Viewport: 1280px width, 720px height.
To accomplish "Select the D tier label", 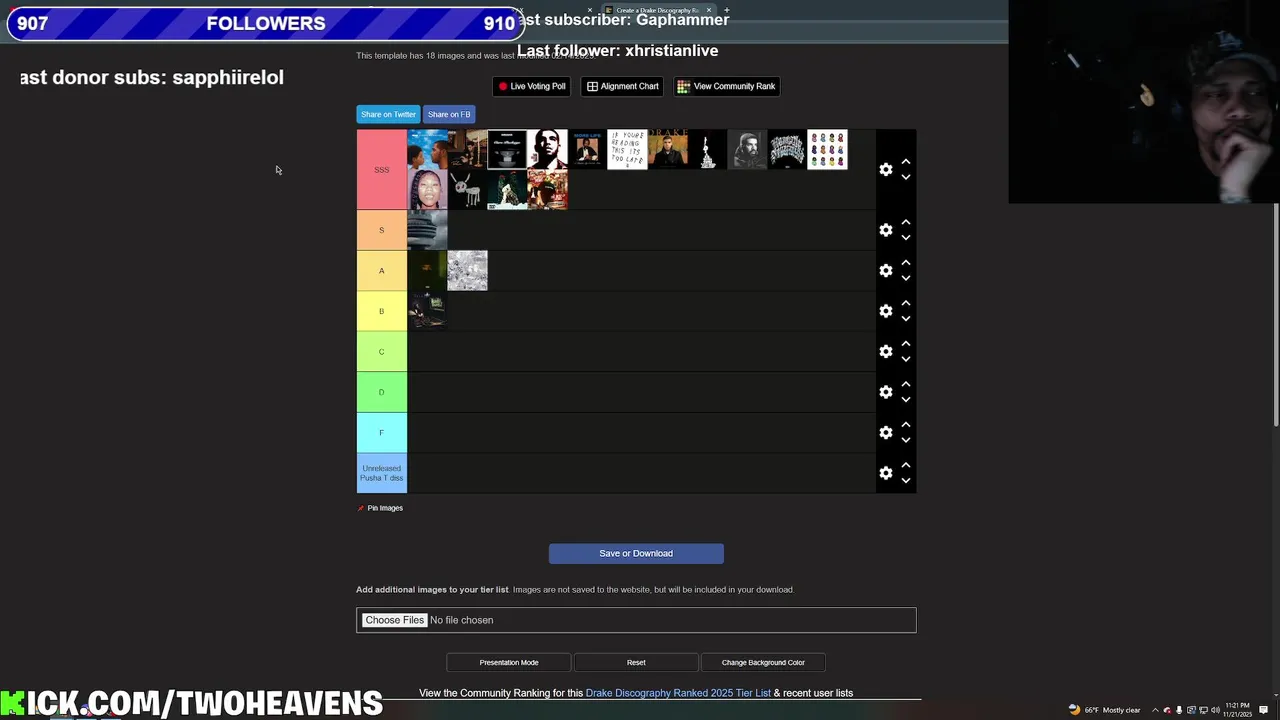I will pyautogui.click(x=382, y=392).
